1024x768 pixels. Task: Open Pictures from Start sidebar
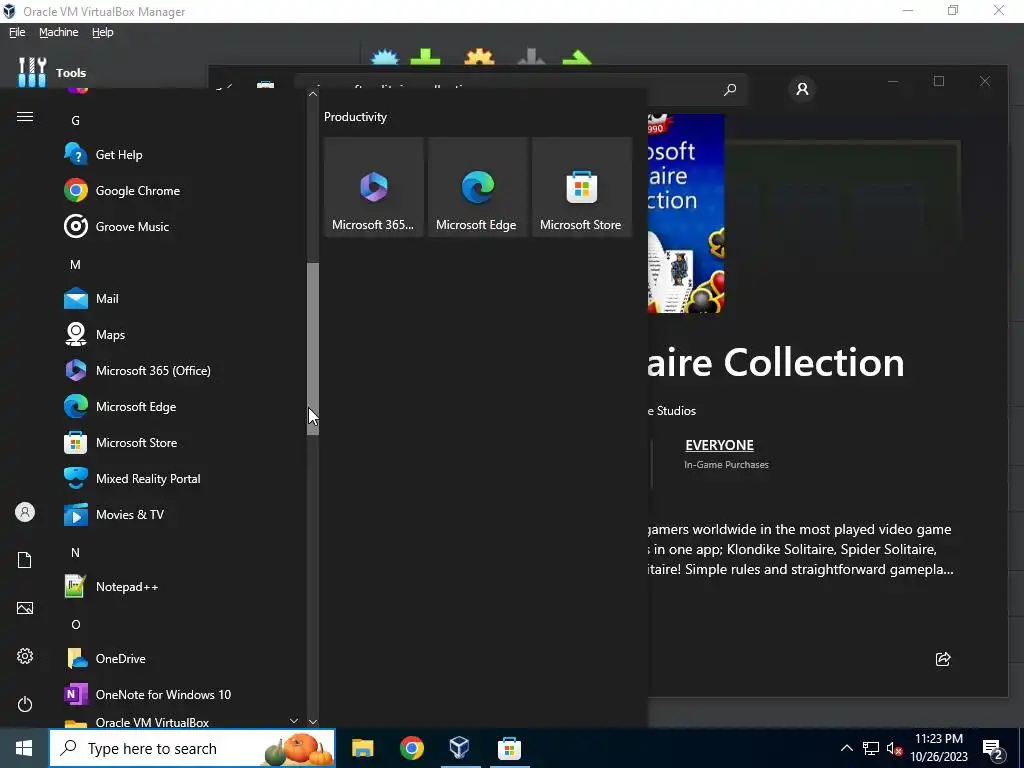[25, 608]
